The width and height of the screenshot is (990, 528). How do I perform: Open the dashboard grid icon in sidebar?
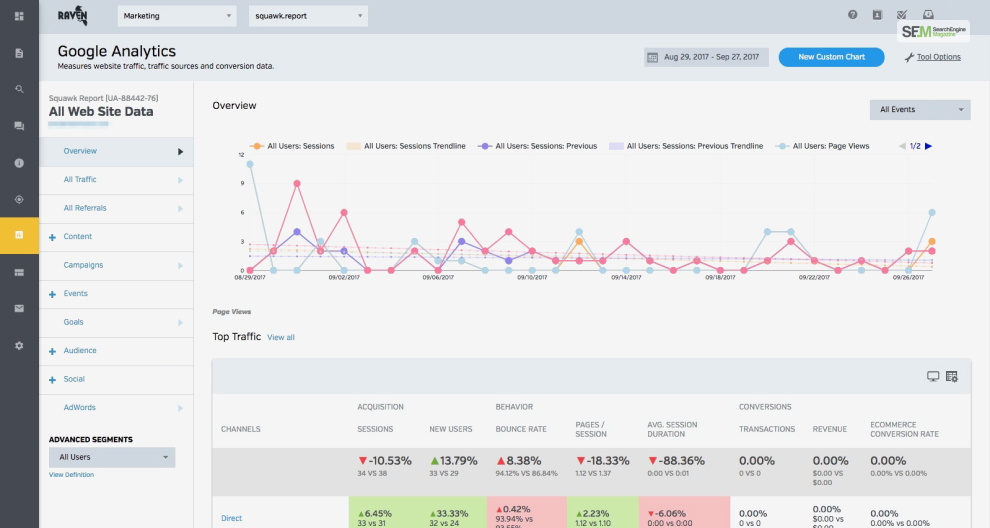(x=19, y=16)
